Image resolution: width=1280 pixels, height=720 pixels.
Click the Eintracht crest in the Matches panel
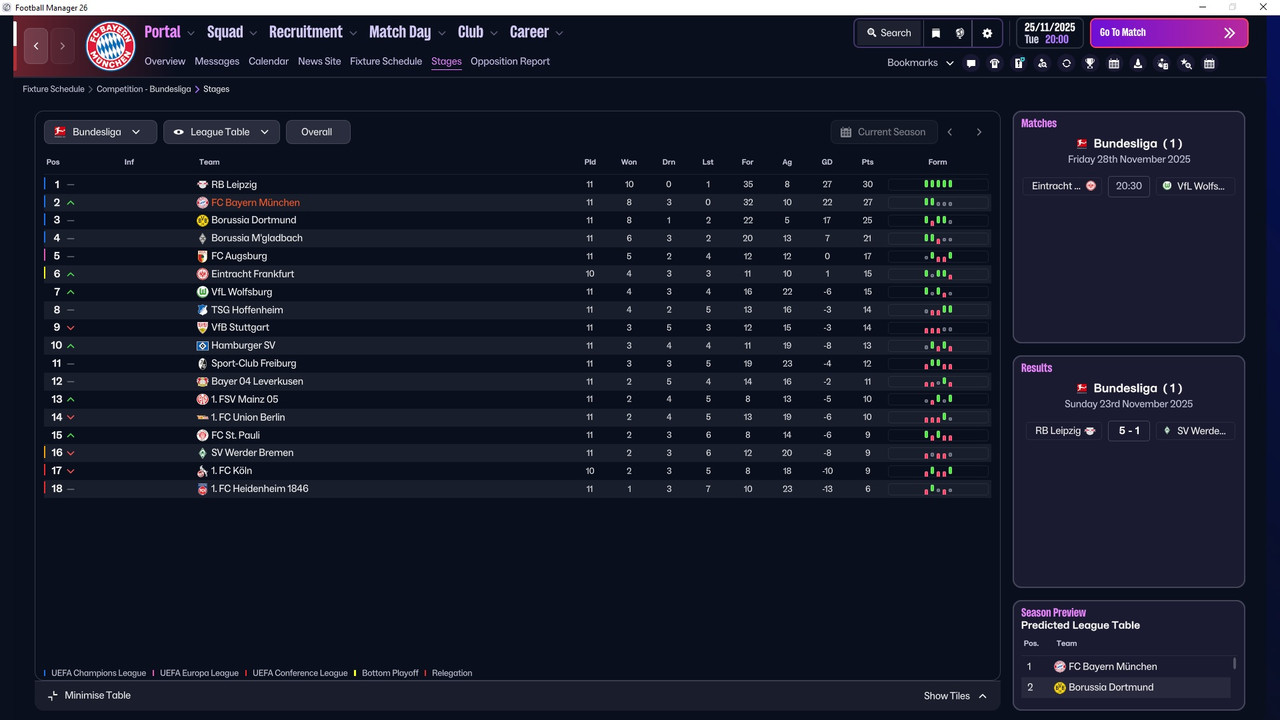tap(1091, 186)
